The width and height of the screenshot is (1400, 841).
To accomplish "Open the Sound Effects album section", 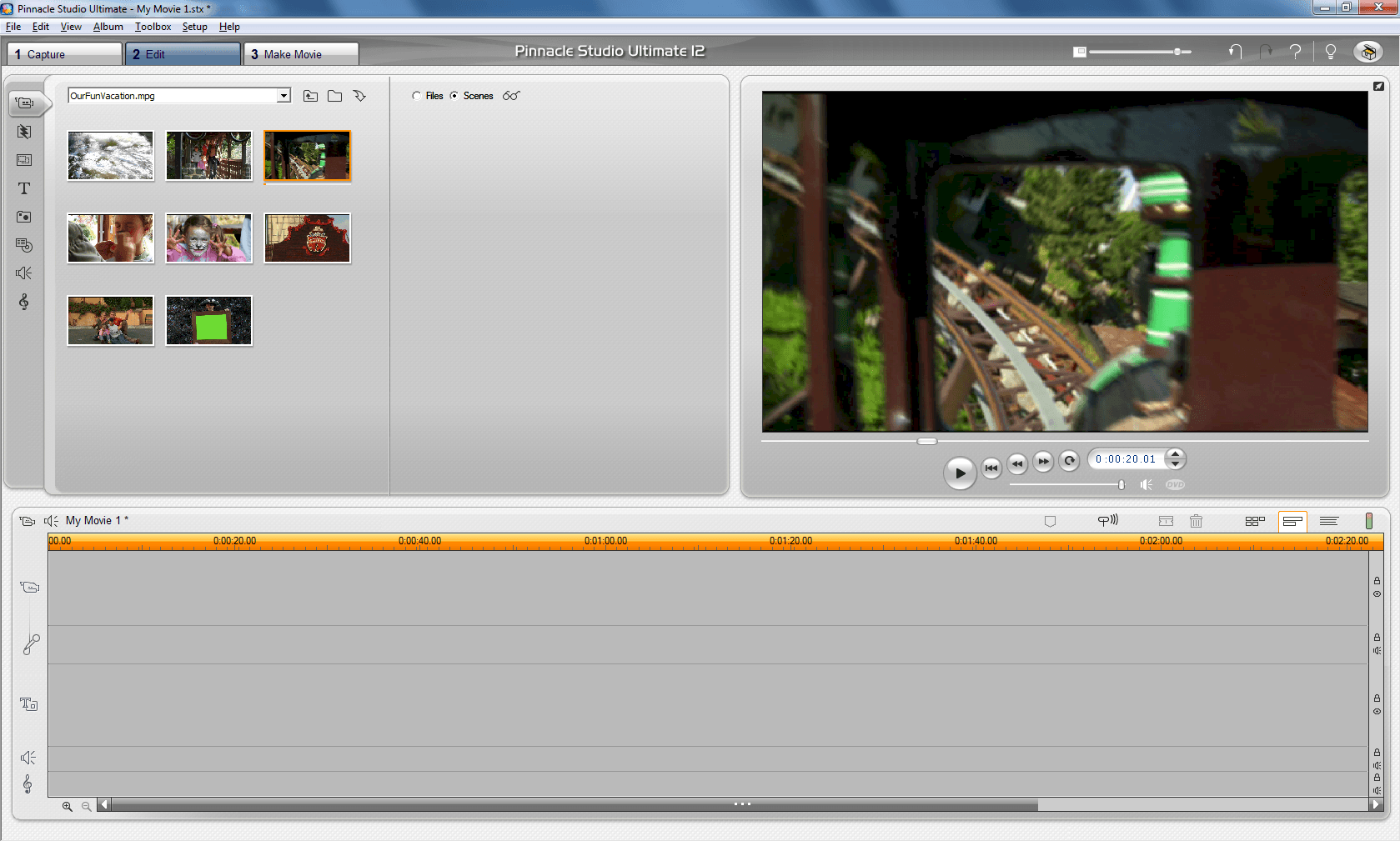I will 24,273.
